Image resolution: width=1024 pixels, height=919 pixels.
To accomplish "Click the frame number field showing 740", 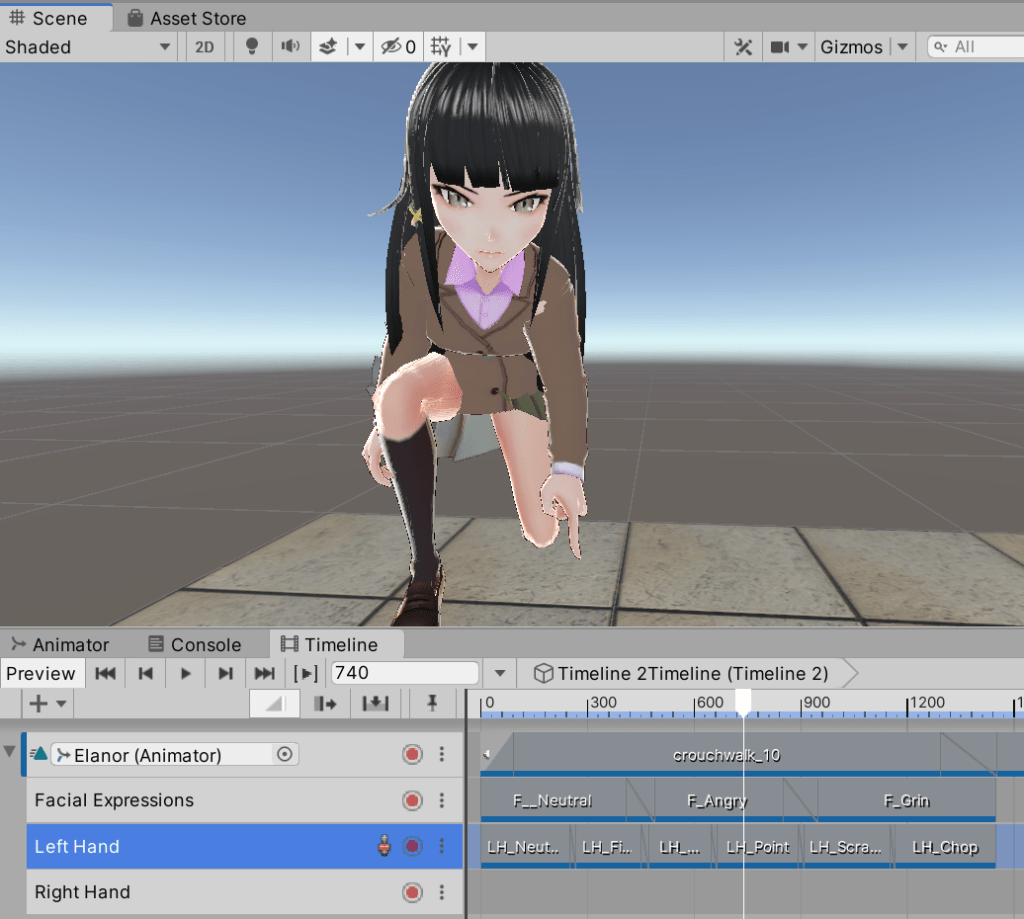I will (x=404, y=674).
